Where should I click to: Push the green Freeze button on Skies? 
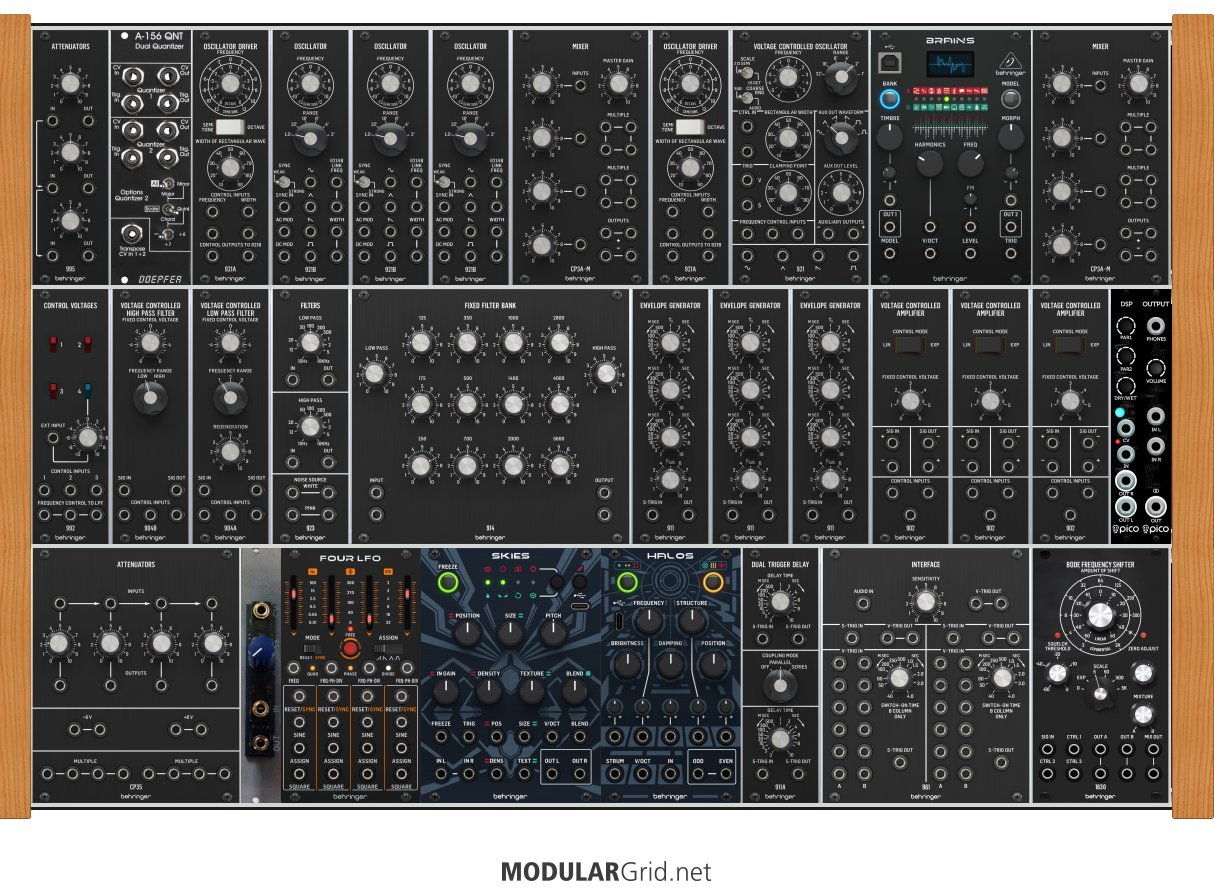448,582
